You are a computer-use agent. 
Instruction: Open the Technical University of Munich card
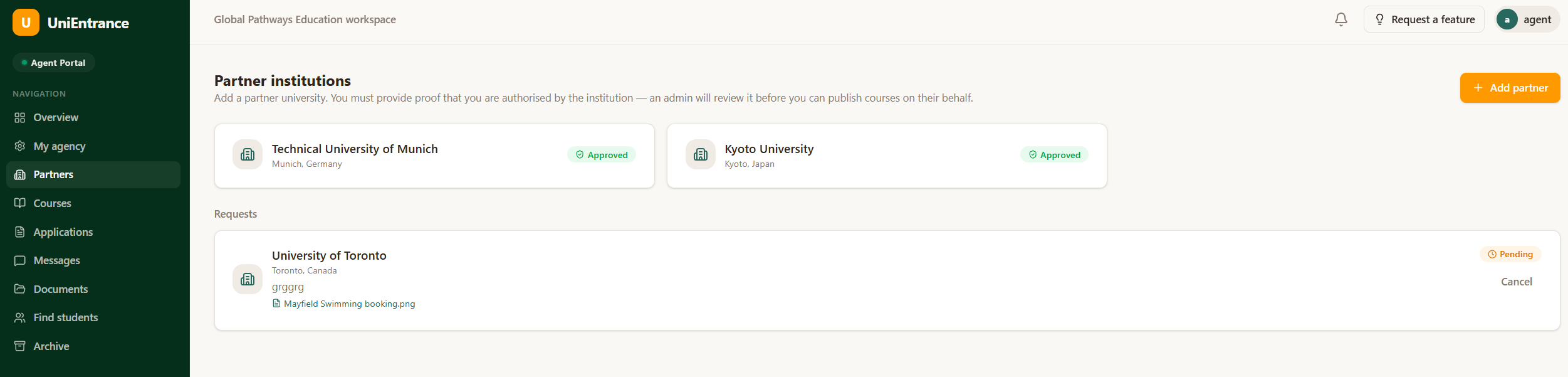434,156
